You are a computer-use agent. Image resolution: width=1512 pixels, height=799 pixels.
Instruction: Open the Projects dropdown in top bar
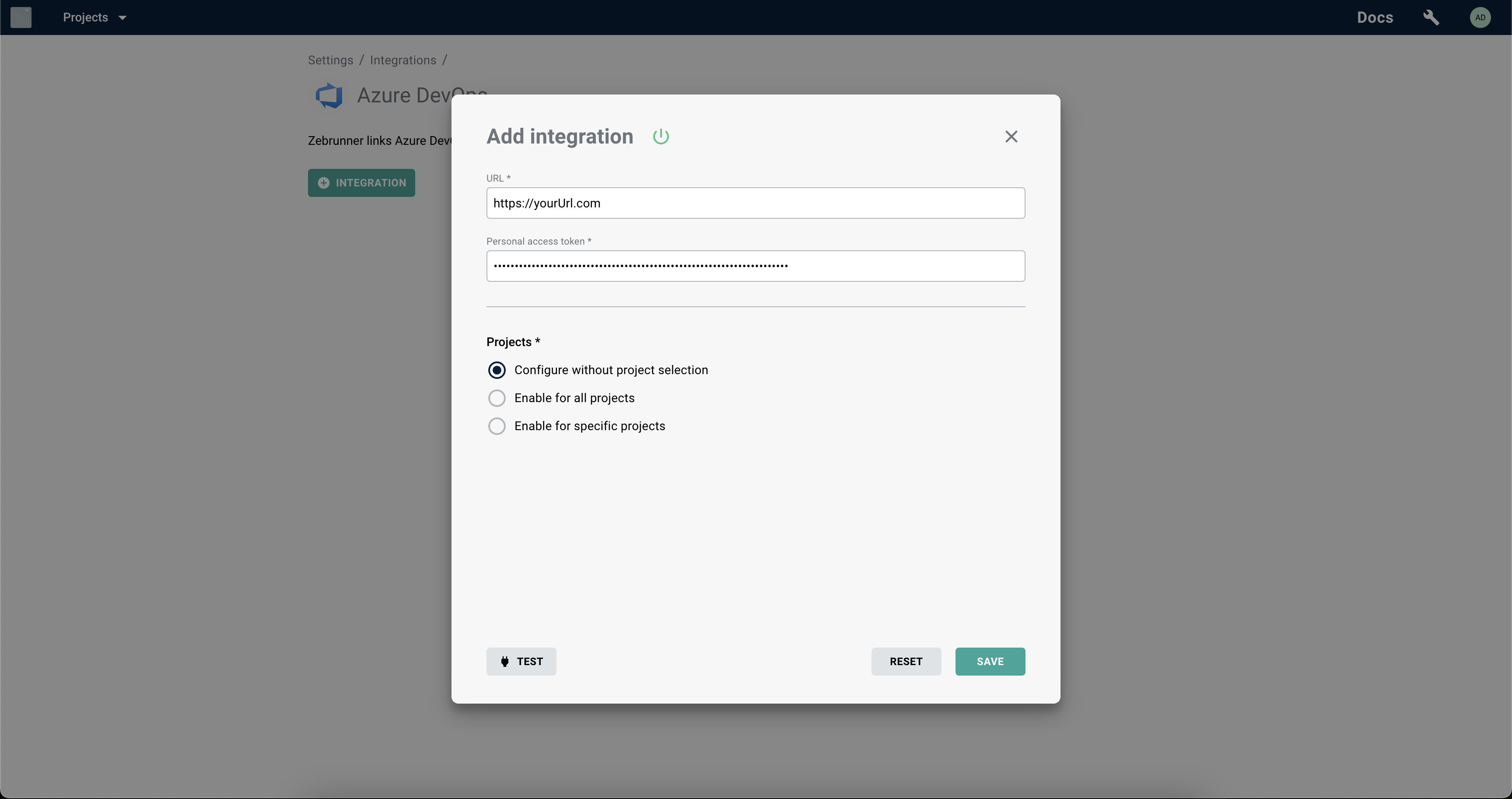click(x=94, y=18)
